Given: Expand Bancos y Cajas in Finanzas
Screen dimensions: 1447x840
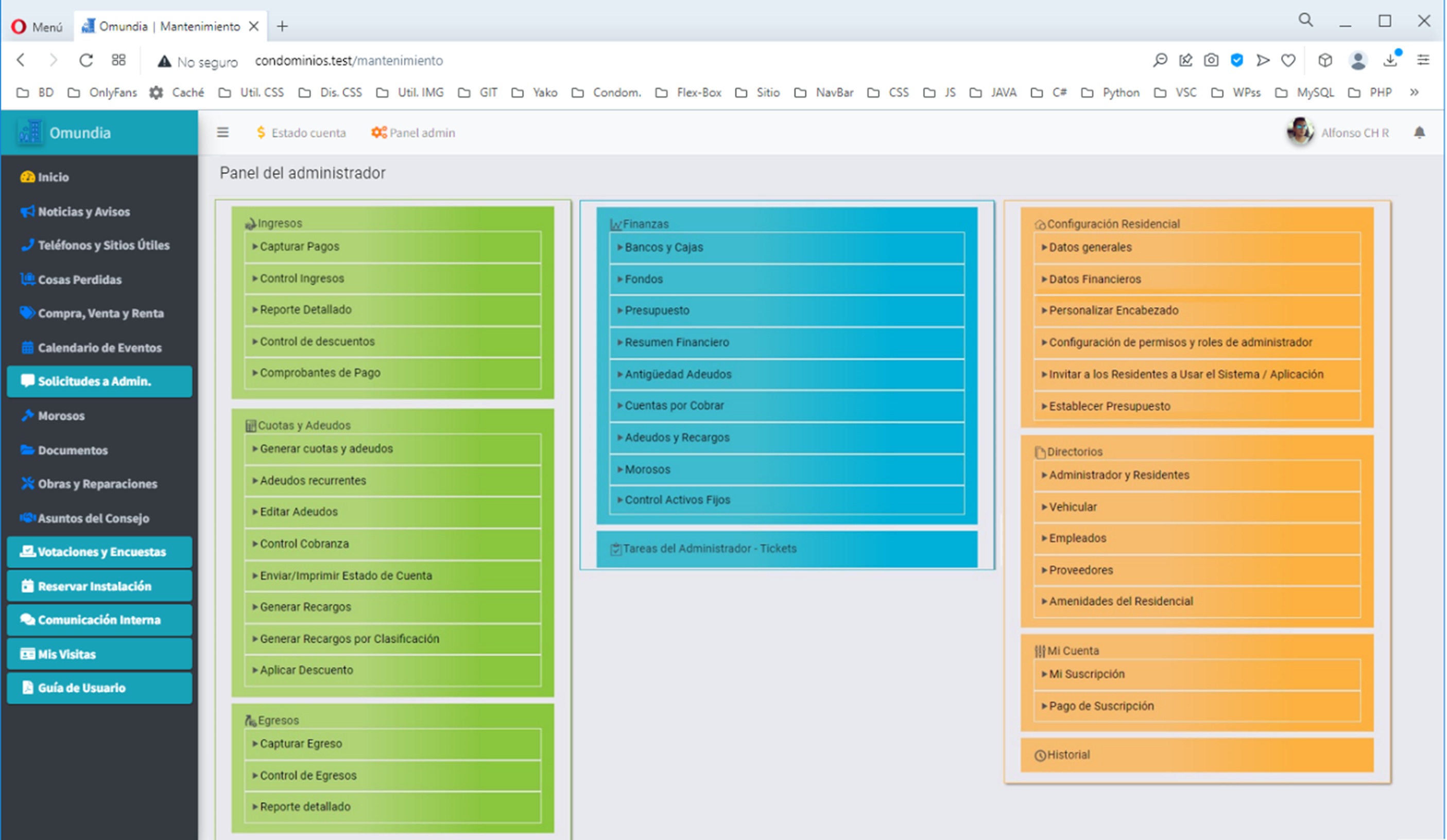Looking at the screenshot, I should [x=663, y=247].
